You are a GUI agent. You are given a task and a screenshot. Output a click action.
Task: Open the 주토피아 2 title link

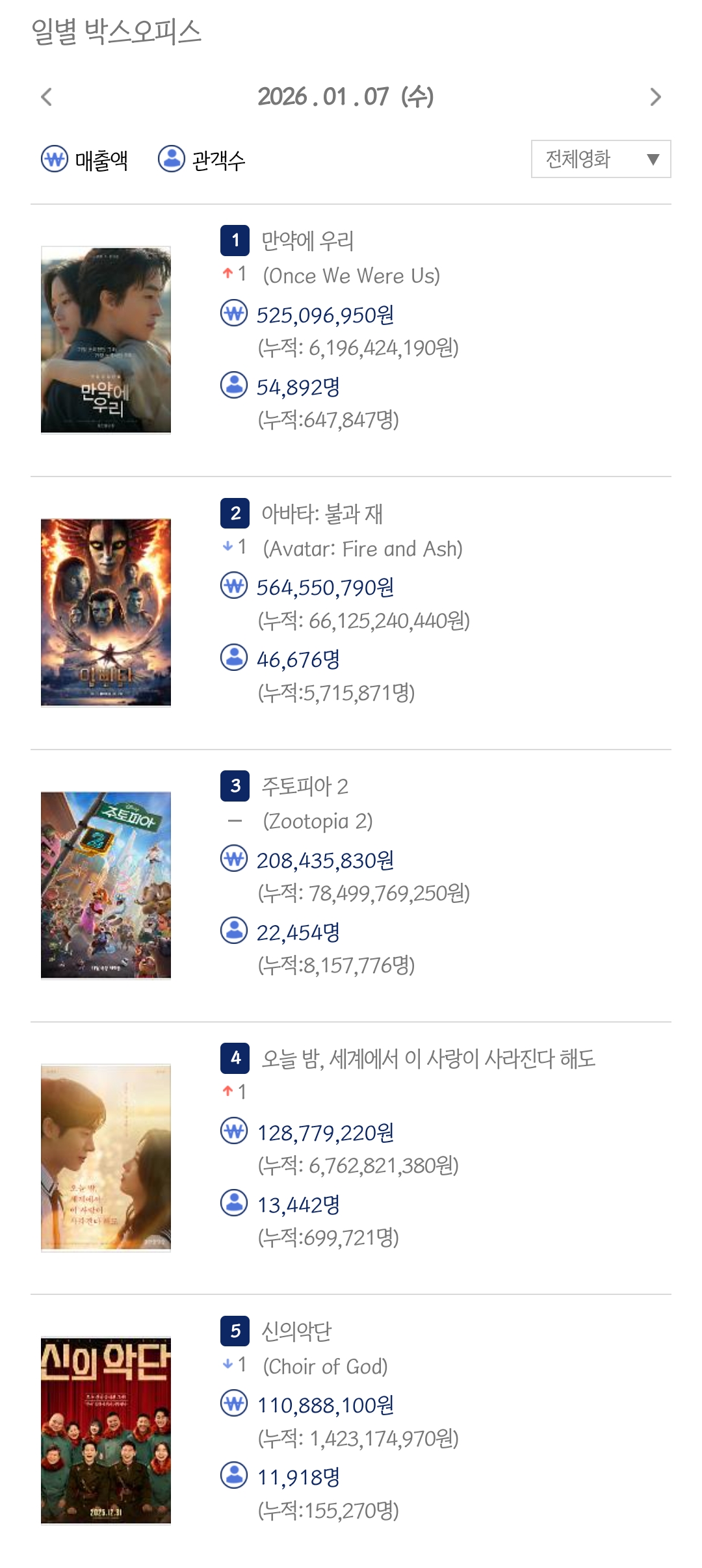(x=304, y=787)
